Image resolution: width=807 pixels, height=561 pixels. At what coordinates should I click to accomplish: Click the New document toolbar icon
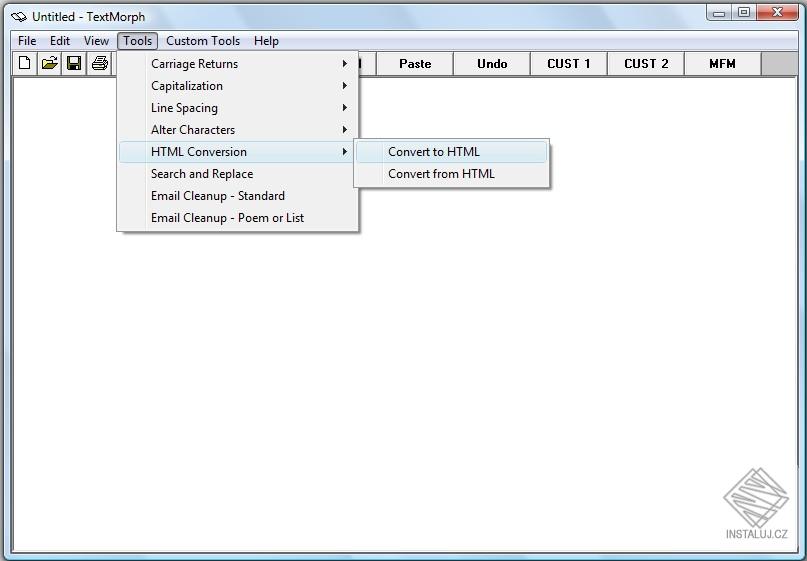[x=24, y=63]
